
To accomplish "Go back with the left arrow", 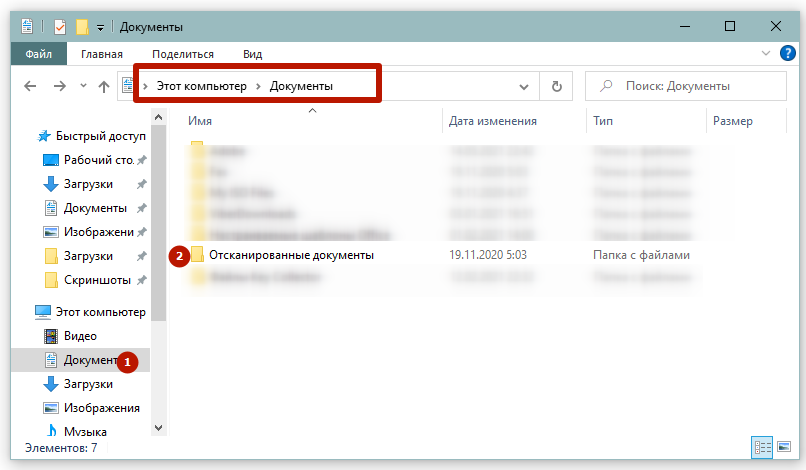I will pyautogui.click(x=30, y=86).
